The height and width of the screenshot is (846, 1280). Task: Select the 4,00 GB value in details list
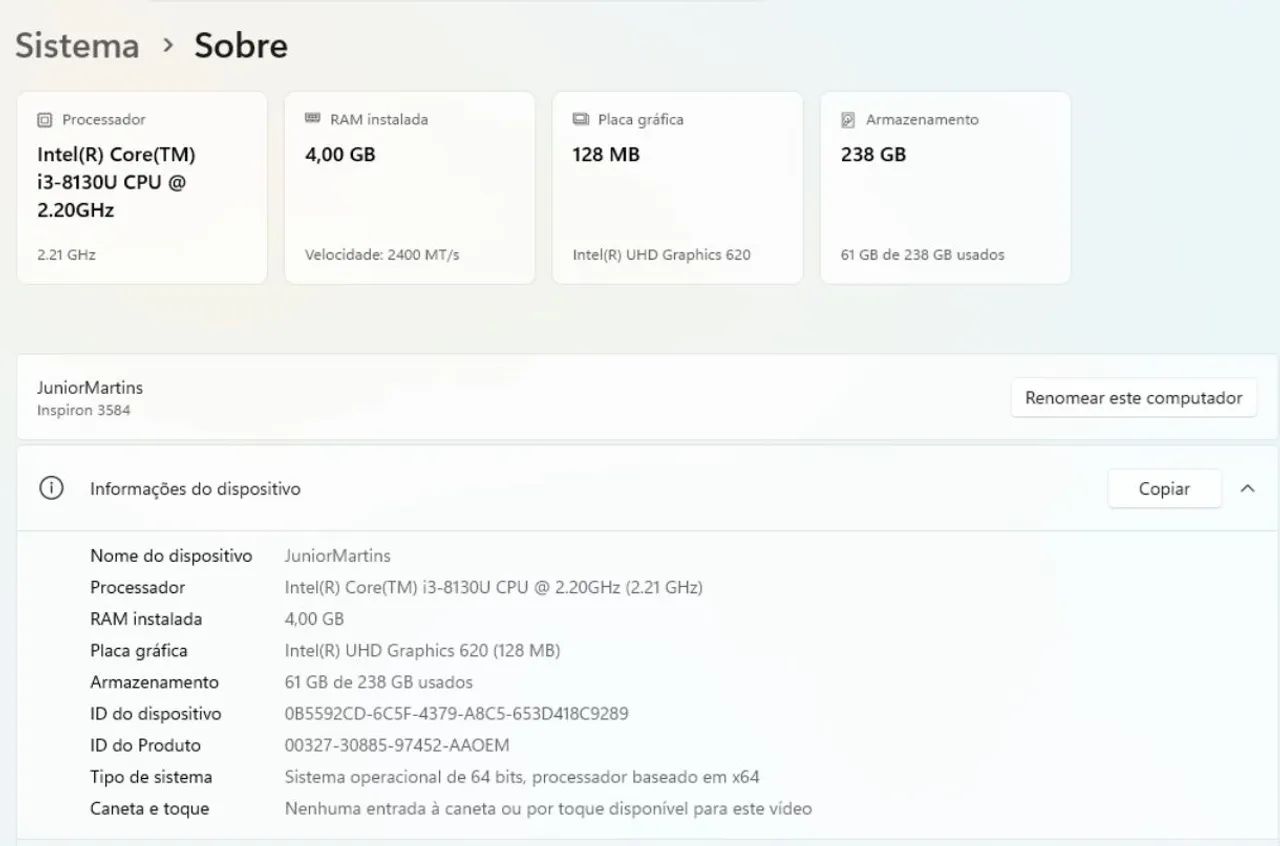point(314,619)
